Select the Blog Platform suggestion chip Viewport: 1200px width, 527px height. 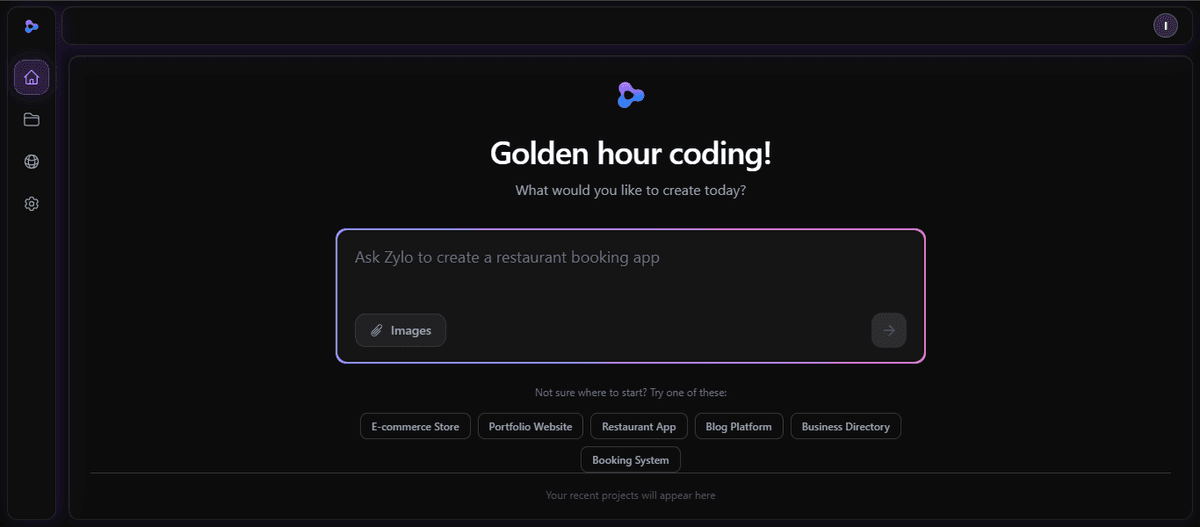point(738,427)
